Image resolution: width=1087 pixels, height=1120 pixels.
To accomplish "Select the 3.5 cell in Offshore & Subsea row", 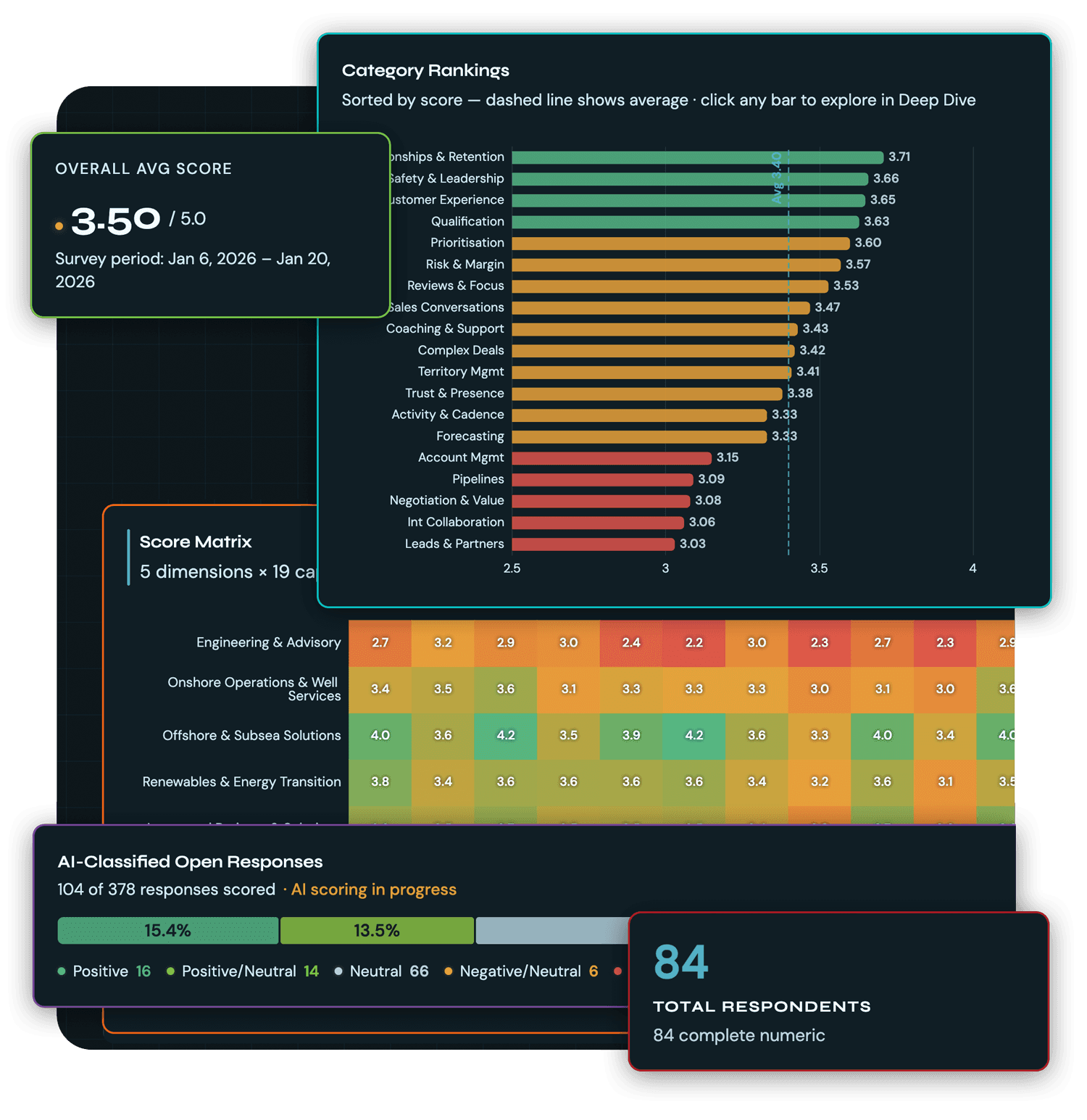I will [x=569, y=736].
